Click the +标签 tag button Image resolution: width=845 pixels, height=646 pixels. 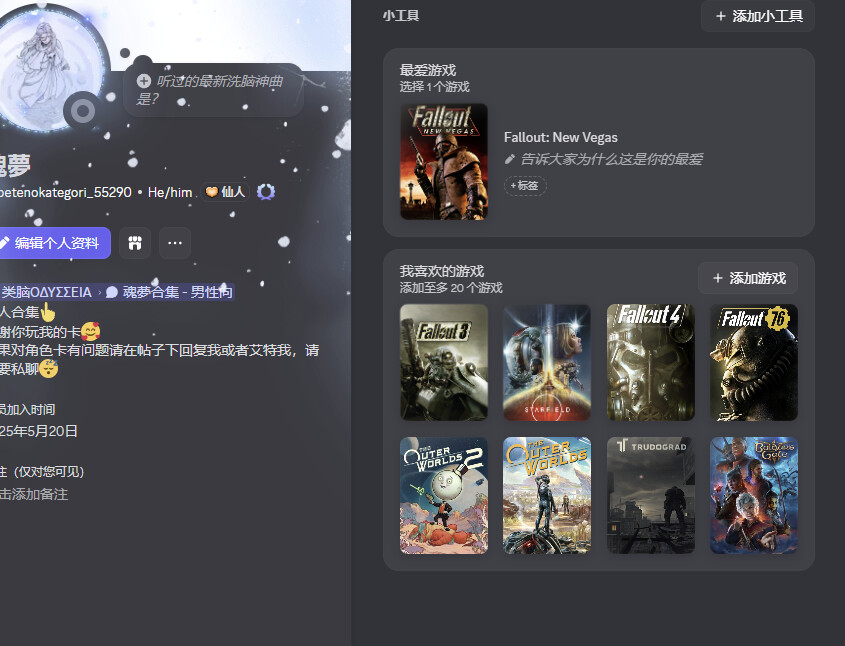(x=525, y=185)
